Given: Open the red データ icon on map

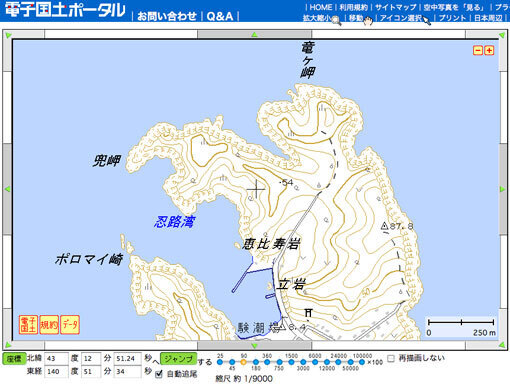Looking at the screenshot, I should coord(70,324).
